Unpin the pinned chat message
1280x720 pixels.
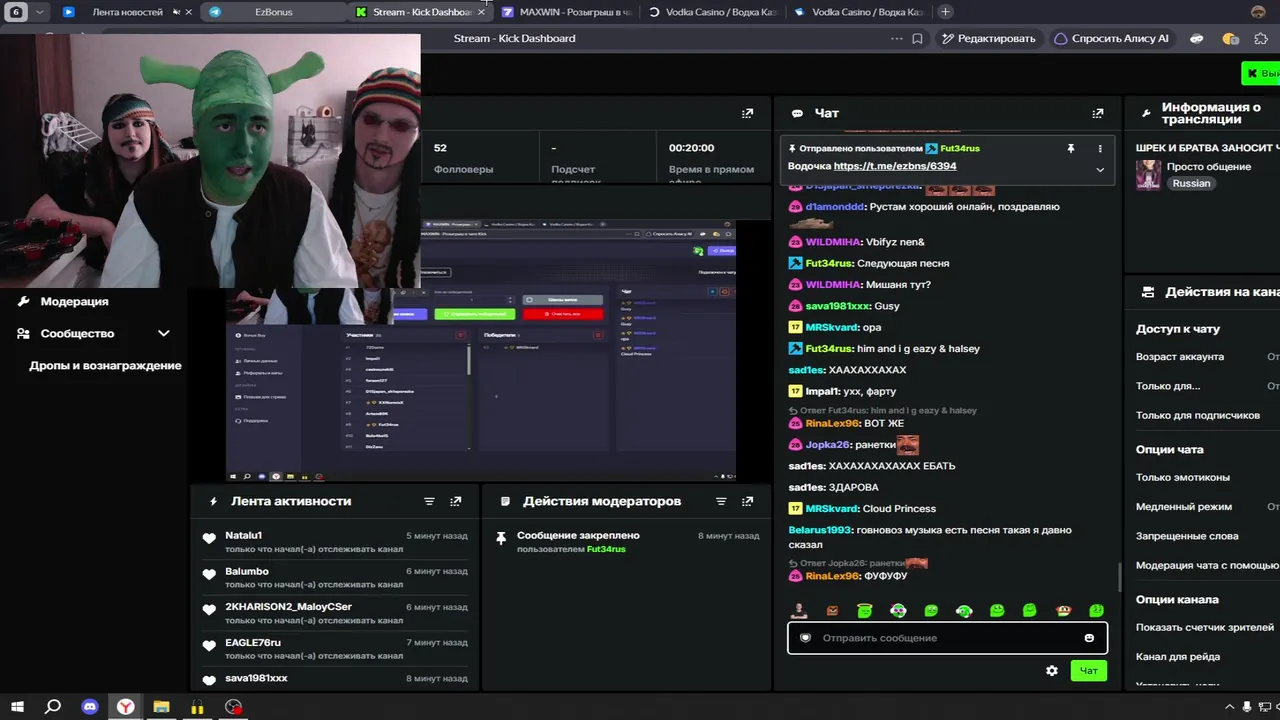click(1071, 148)
